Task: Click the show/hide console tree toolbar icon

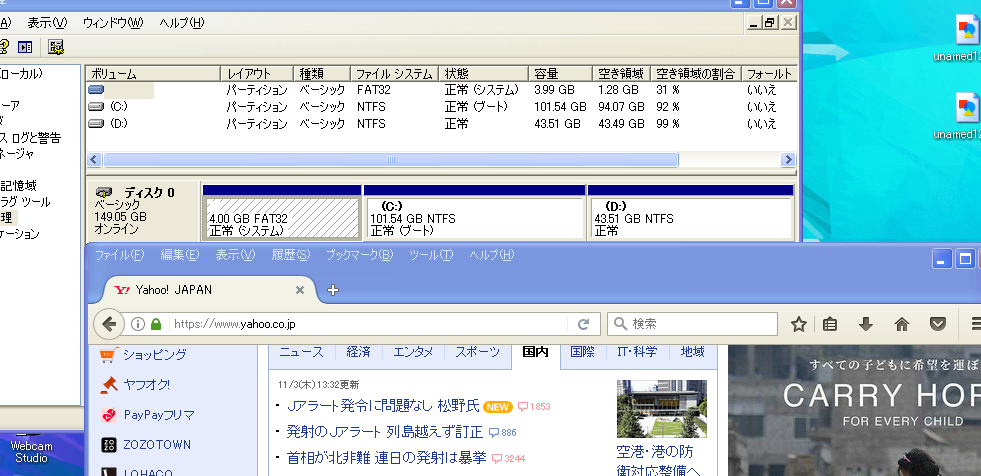Action: tap(25, 47)
